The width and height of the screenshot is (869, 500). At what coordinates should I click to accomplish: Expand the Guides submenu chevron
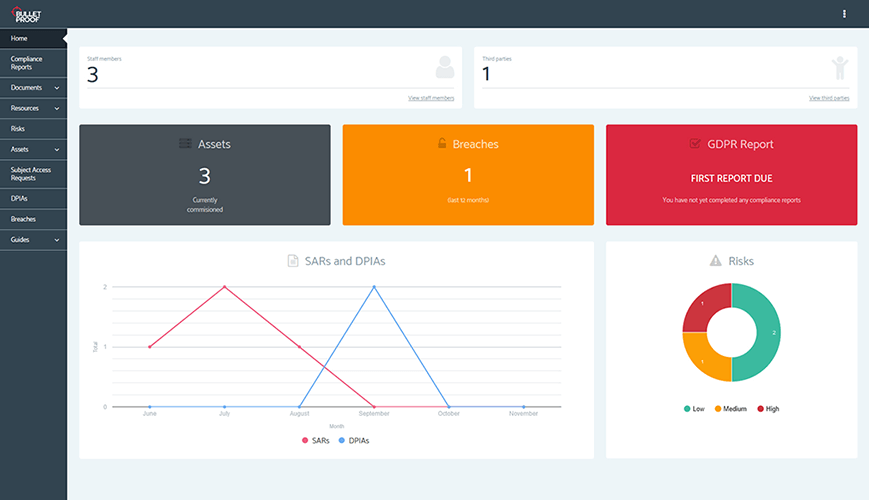(57, 240)
